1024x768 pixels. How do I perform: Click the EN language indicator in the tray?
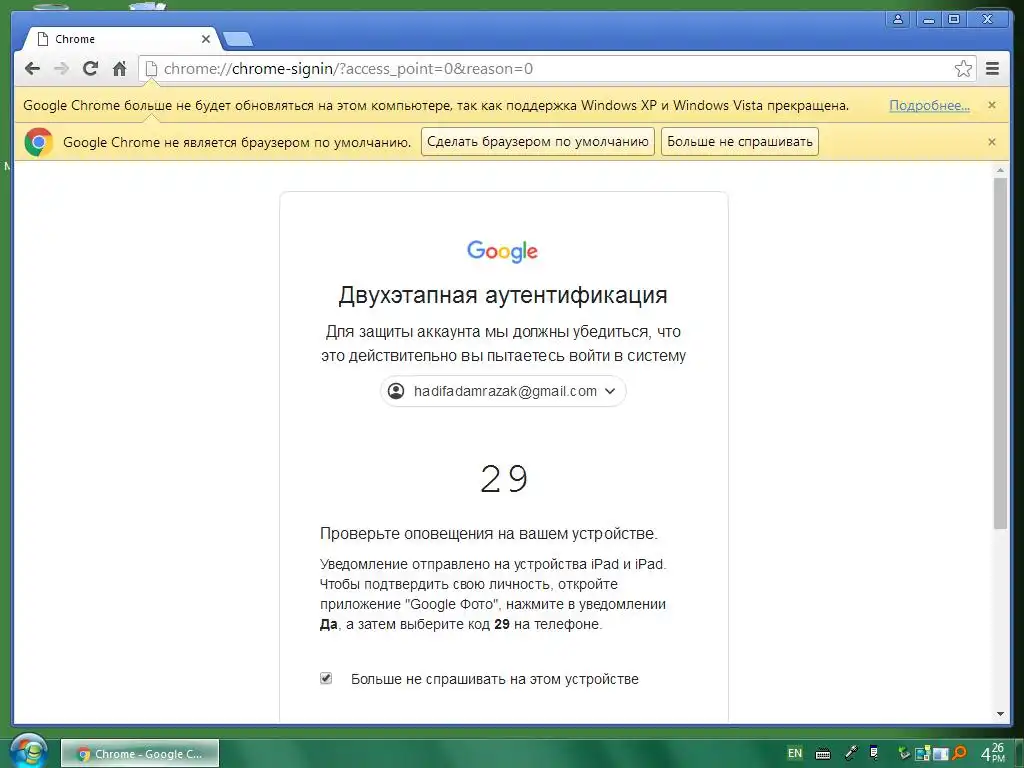click(795, 753)
